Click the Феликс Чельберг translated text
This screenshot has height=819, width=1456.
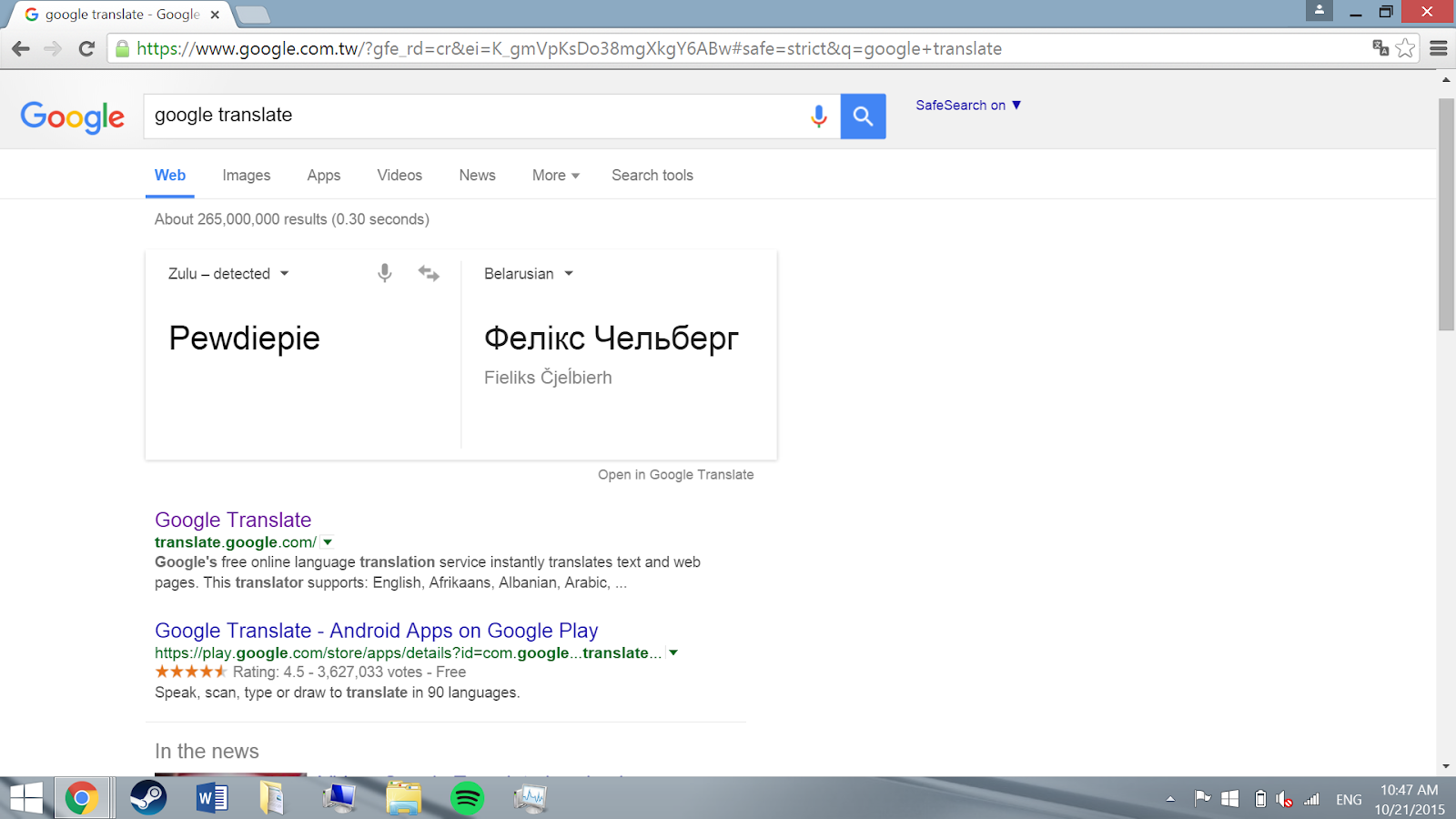(x=611, y=339)
